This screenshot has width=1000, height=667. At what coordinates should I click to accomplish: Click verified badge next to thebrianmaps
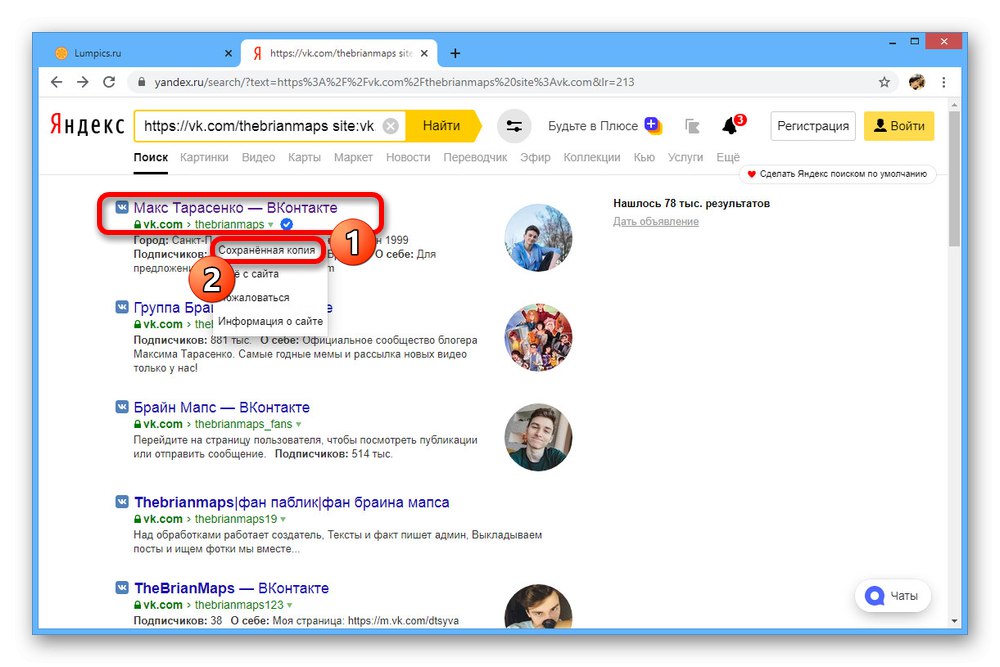287,224
